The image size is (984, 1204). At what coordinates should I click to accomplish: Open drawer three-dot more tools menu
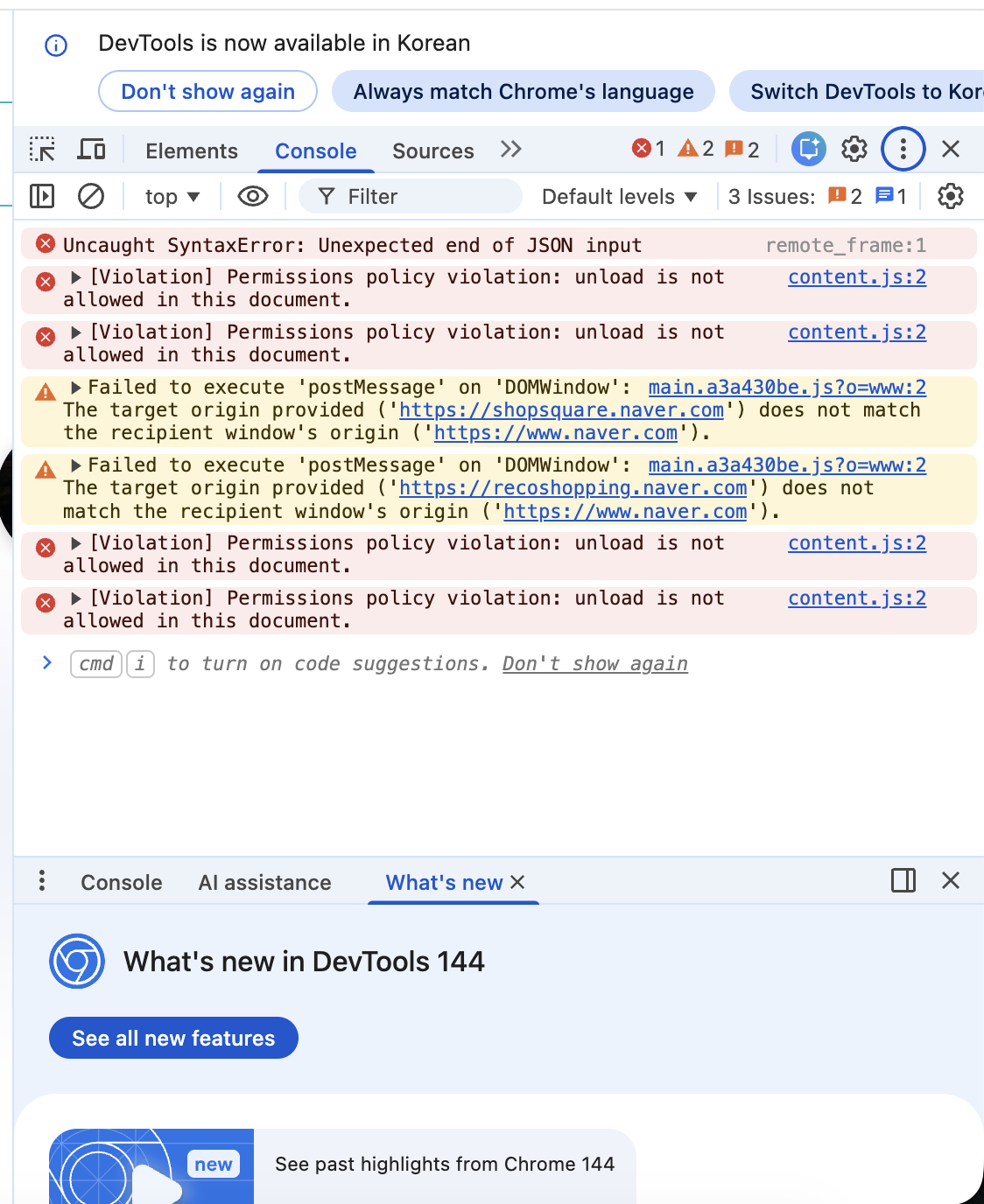[42, 881]
